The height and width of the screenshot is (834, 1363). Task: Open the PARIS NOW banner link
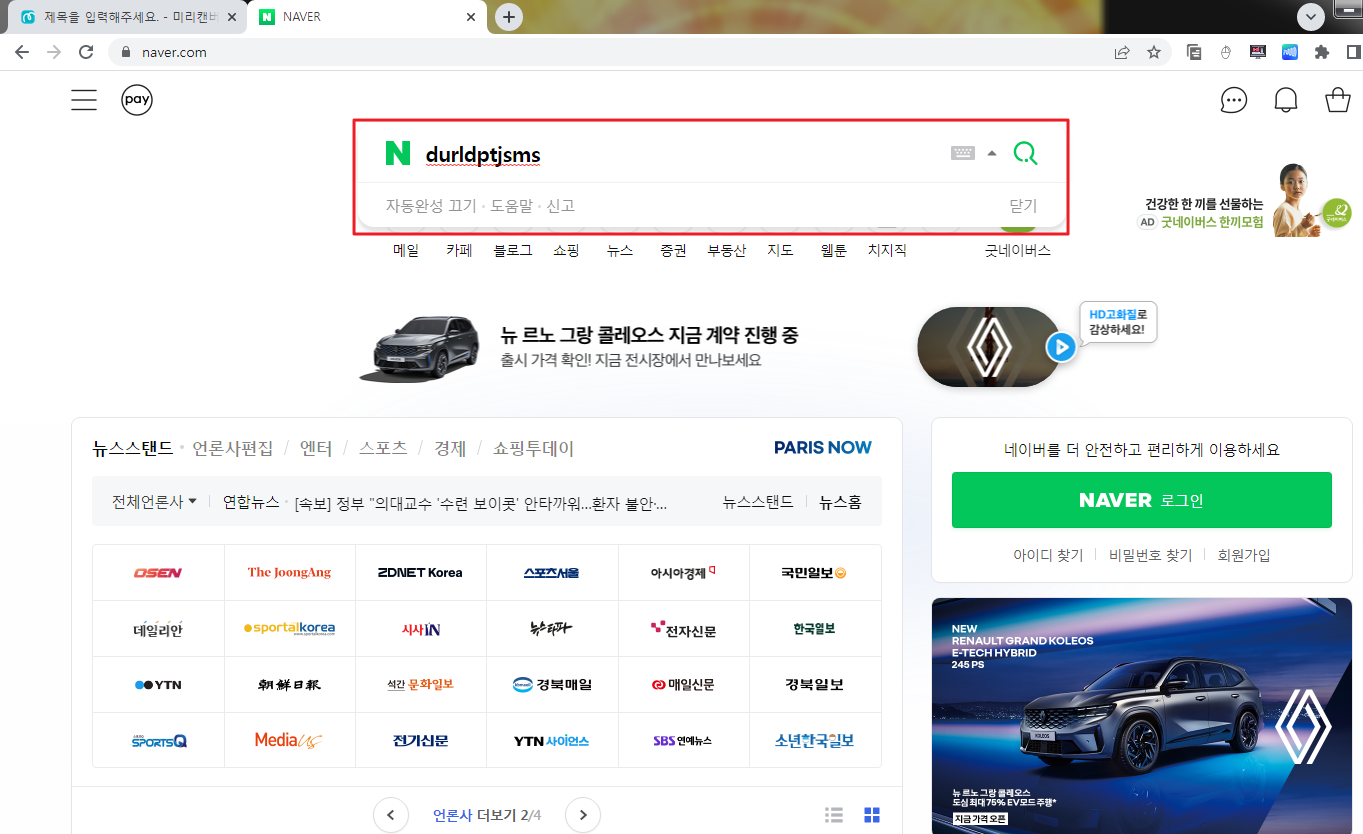[823, 448]
